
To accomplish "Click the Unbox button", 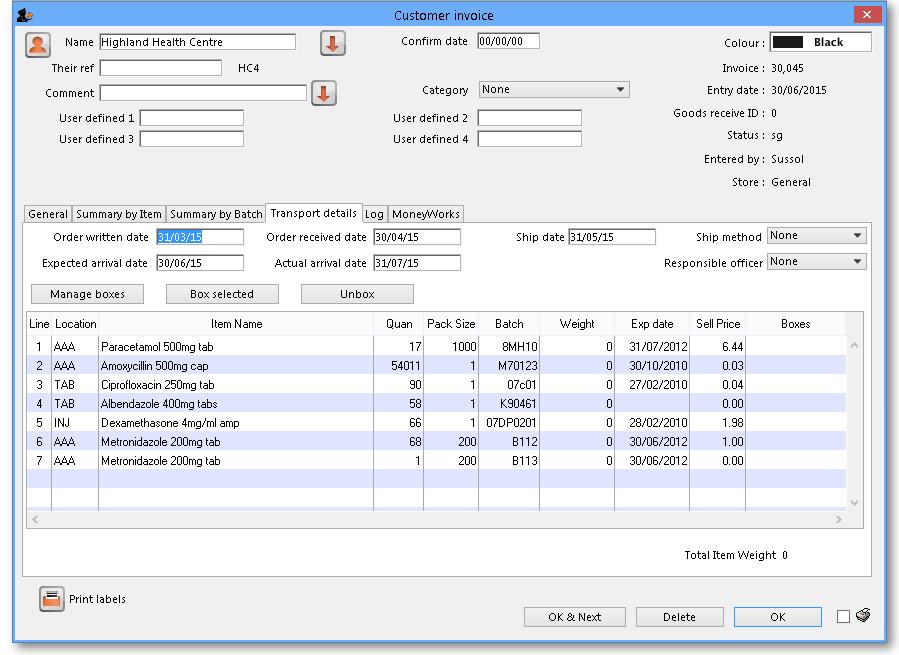I will point(357,294).
